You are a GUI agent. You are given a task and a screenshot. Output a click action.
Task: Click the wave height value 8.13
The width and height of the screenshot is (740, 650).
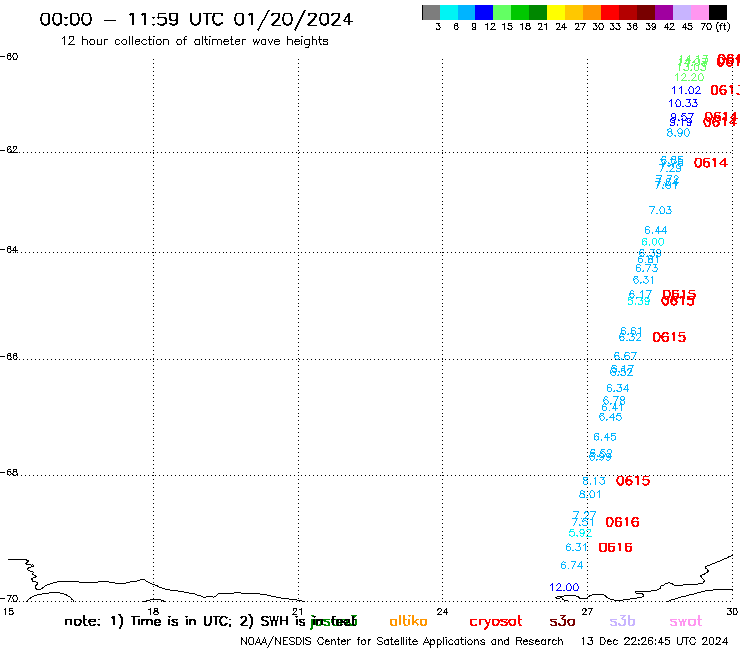(594, 481)
